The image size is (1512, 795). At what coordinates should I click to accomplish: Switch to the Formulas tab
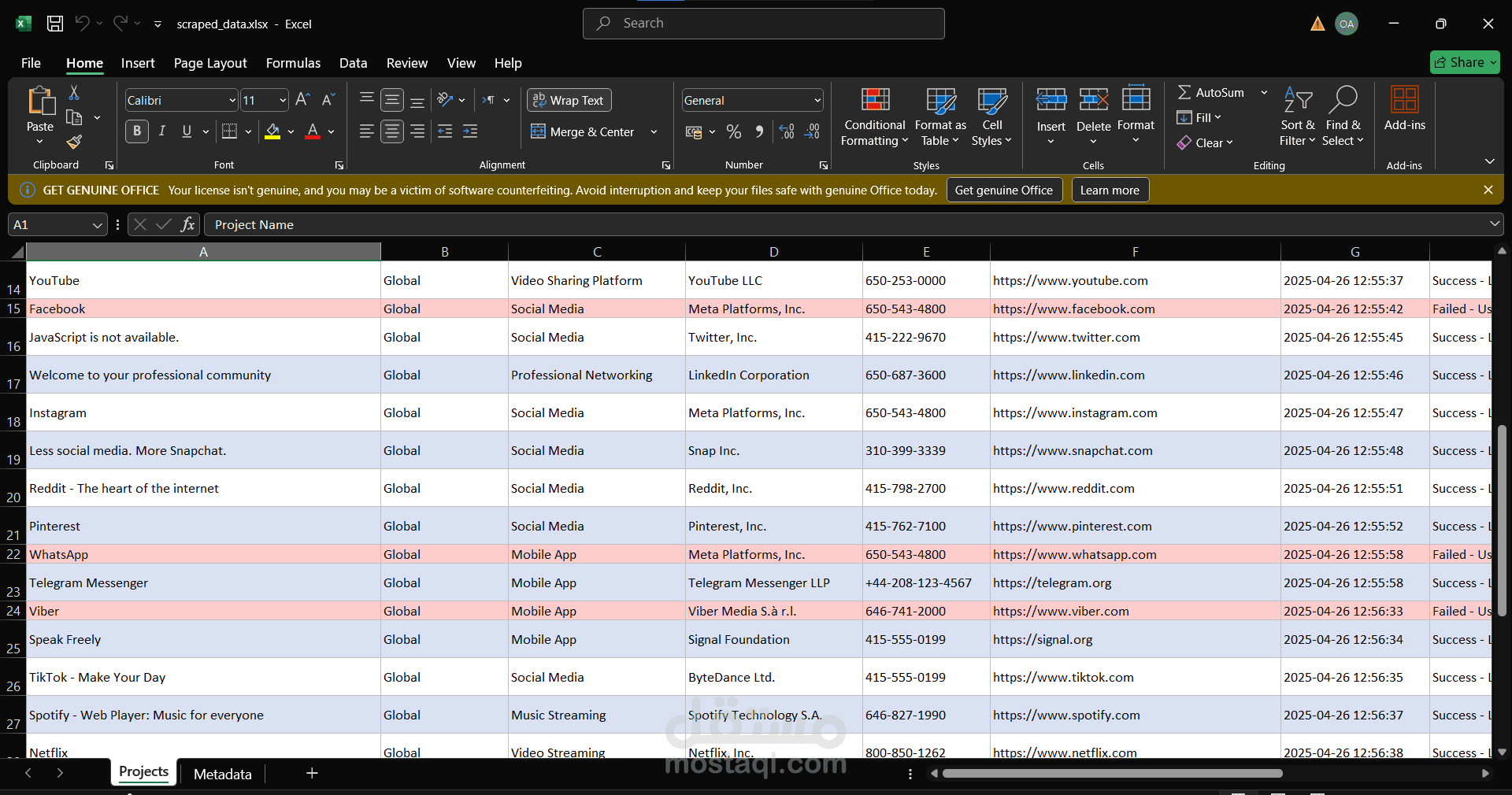click(293, 63)
